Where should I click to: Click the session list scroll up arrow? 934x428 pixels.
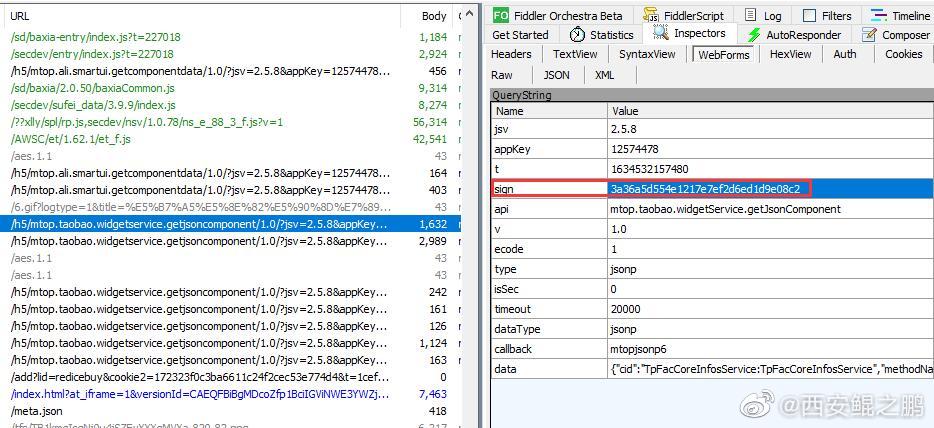pyautogui.click(x=471, y=14)
